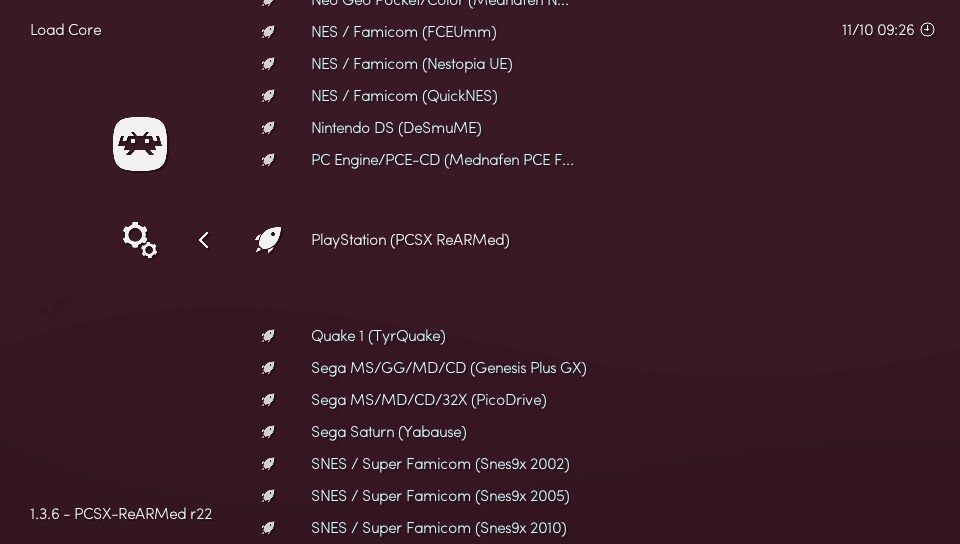960x544 pixels.
Task: Click the Load Core title label
Action: (x=66, y=30)
